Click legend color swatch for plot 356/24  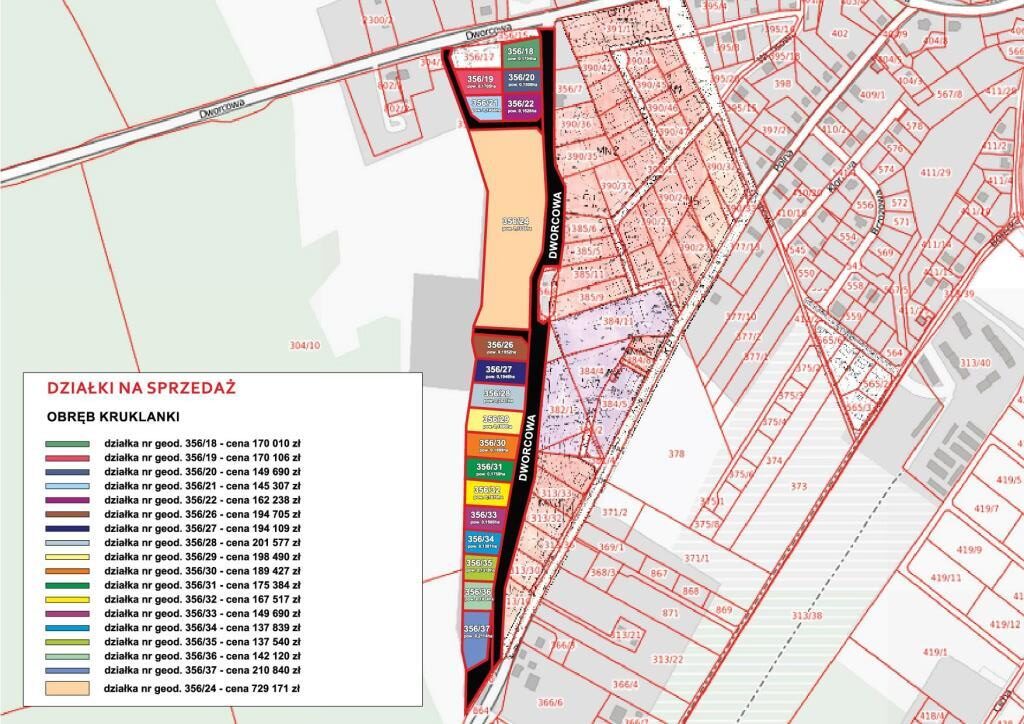click(67, 689)
